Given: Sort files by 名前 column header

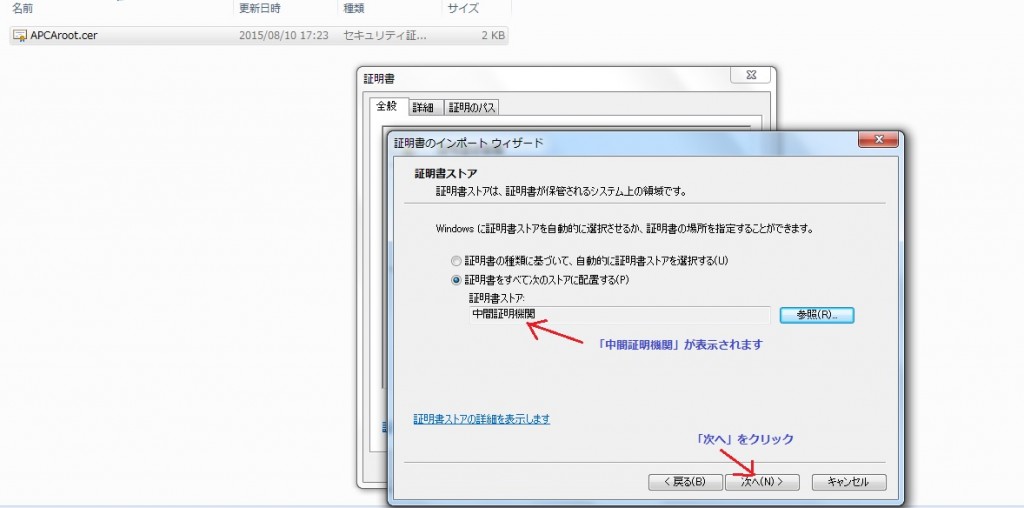Looking at the screenshot, I should pos(22,8).
